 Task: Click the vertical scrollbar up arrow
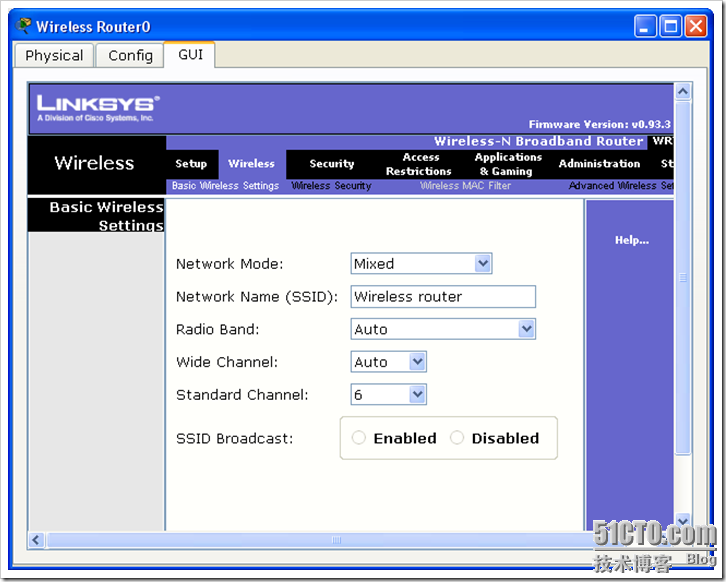click(682, 92)
